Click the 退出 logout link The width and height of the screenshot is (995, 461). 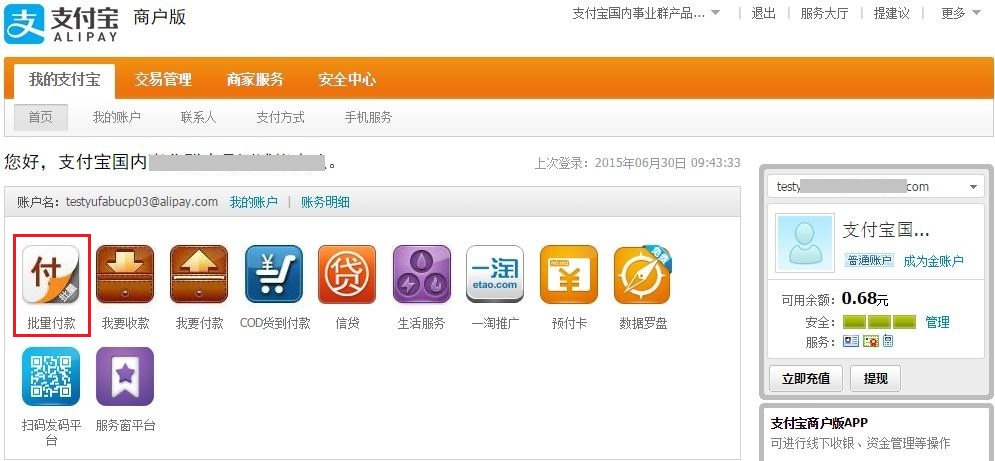pos(764,13)
